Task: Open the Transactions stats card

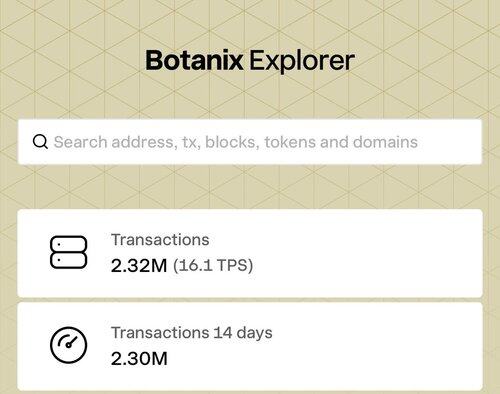Action: (250, 253)
